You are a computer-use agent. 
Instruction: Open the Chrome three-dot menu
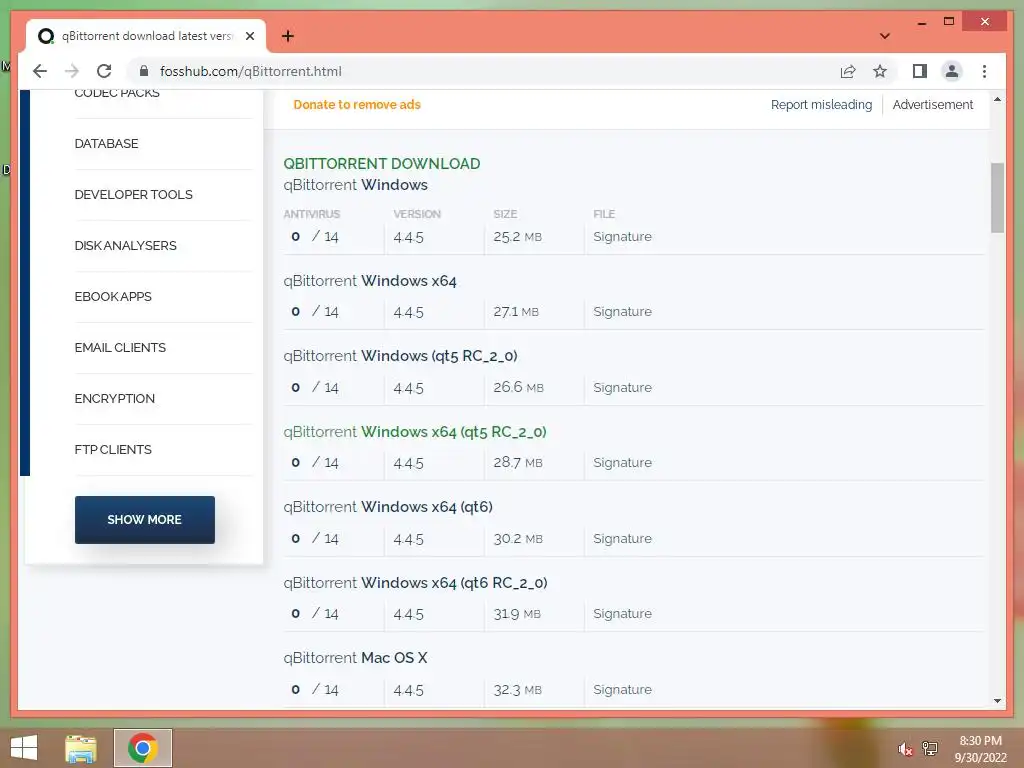(x=984, y=71)
